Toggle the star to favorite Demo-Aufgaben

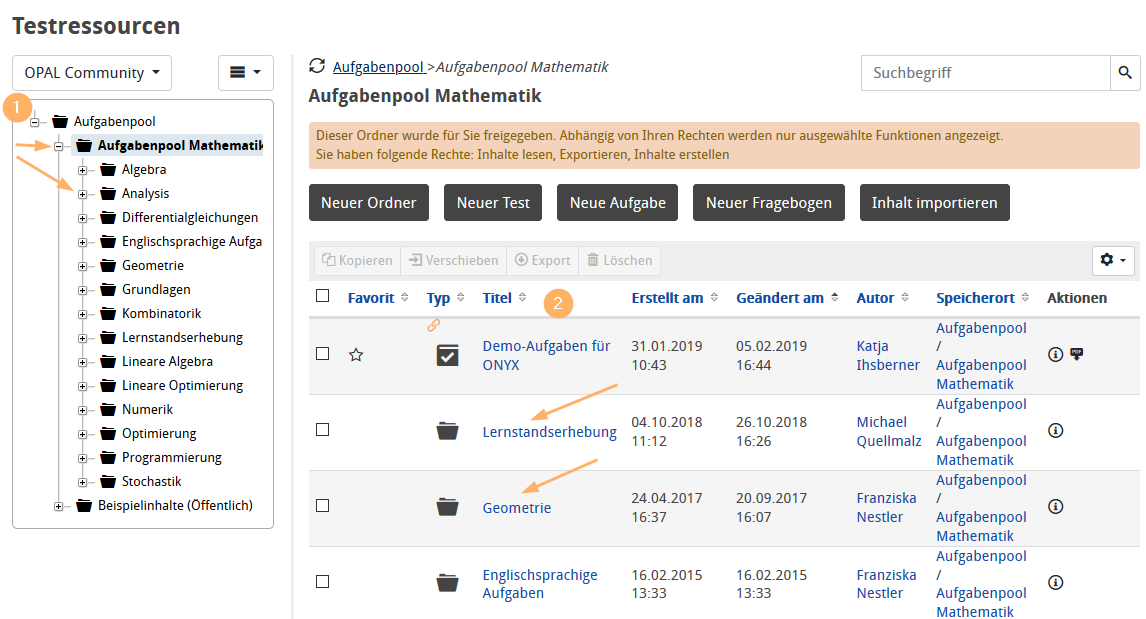click(x=358, y=354)
